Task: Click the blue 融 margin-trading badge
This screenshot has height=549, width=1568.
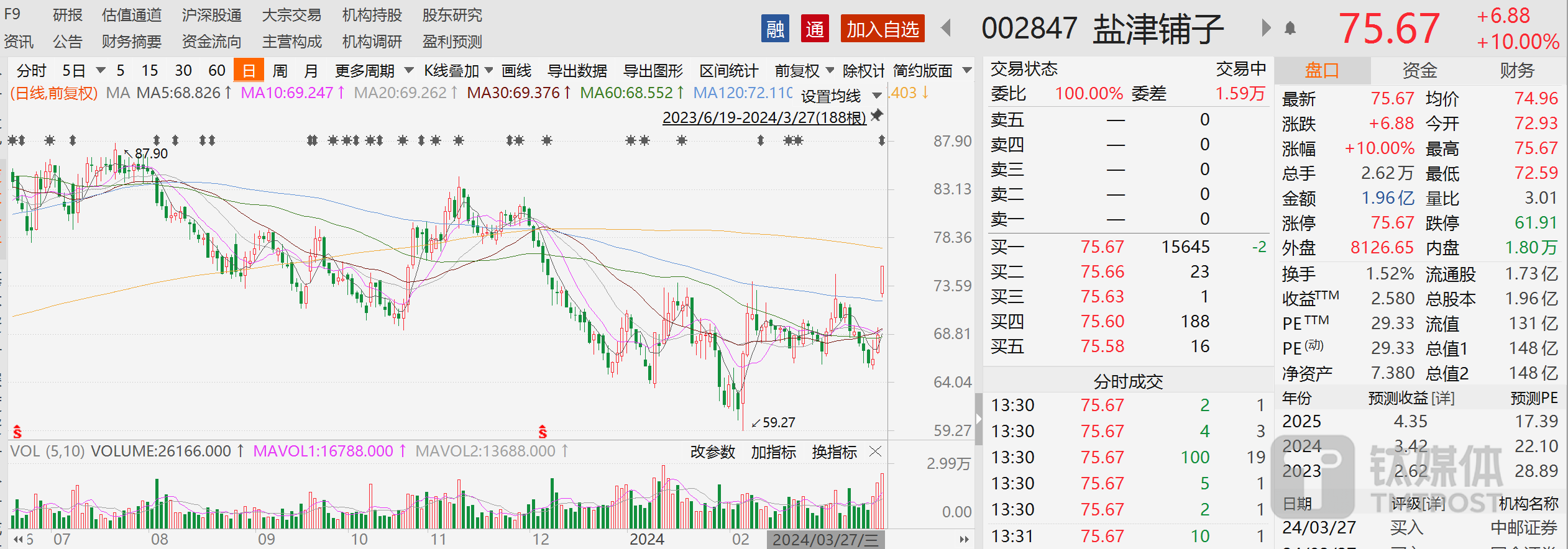Action: (775, 29)
